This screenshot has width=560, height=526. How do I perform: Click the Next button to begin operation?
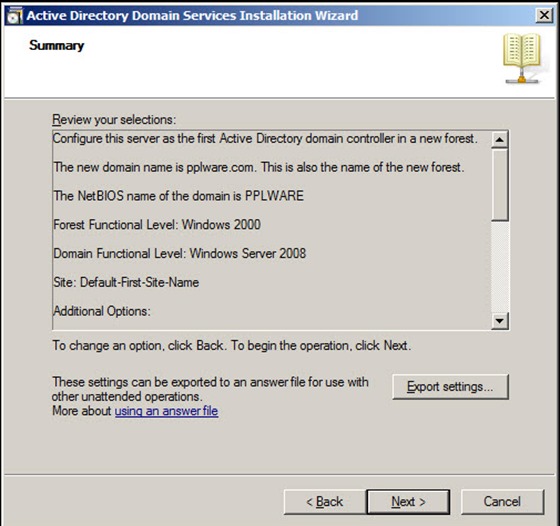(408, 502)
